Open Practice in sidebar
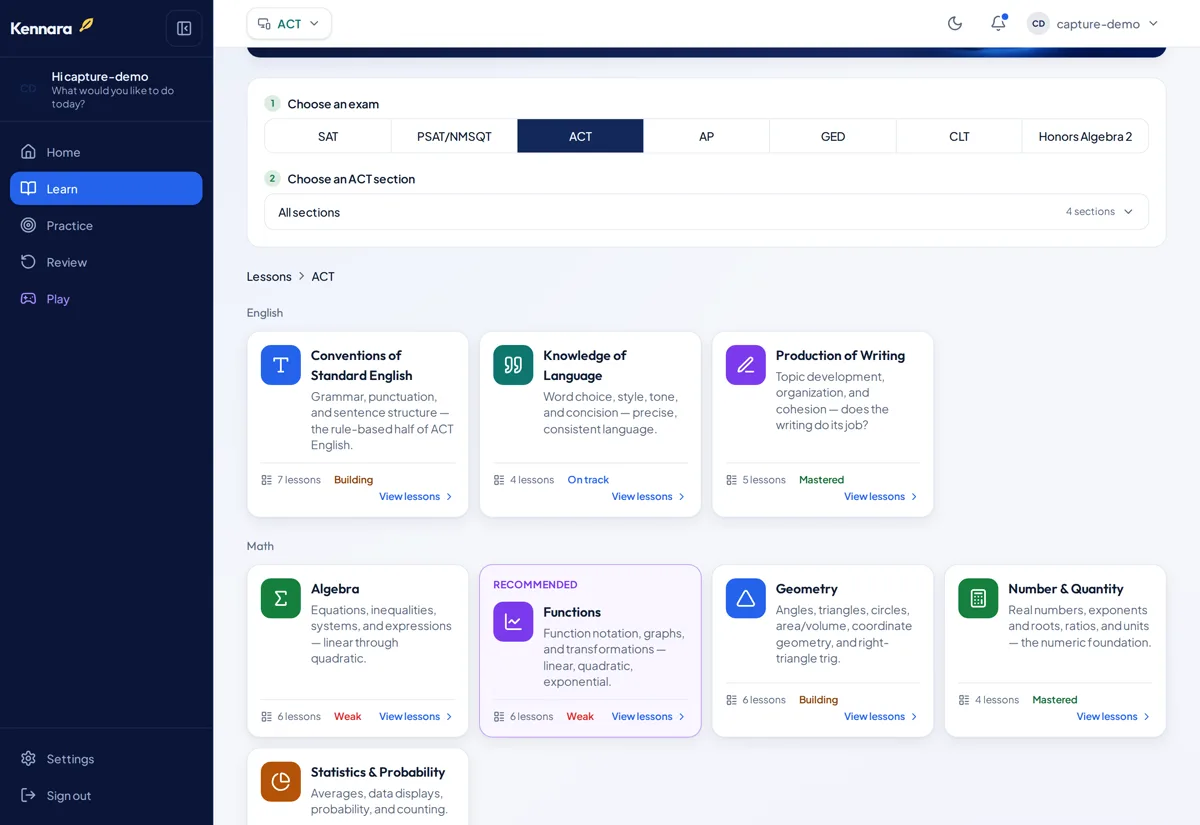 [x=106, y=225]
